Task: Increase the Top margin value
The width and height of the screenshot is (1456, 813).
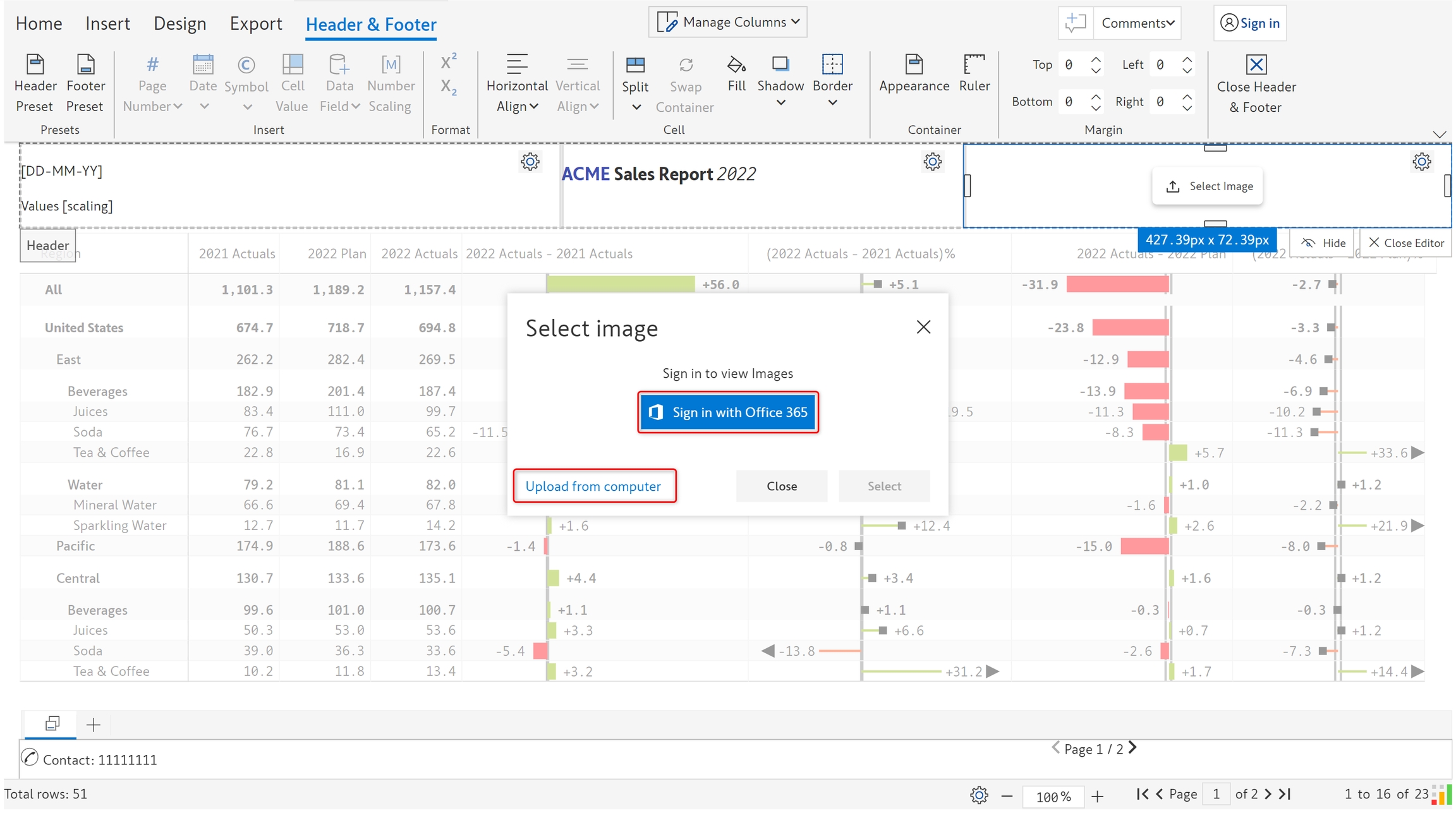Action: coord(1096,59)
